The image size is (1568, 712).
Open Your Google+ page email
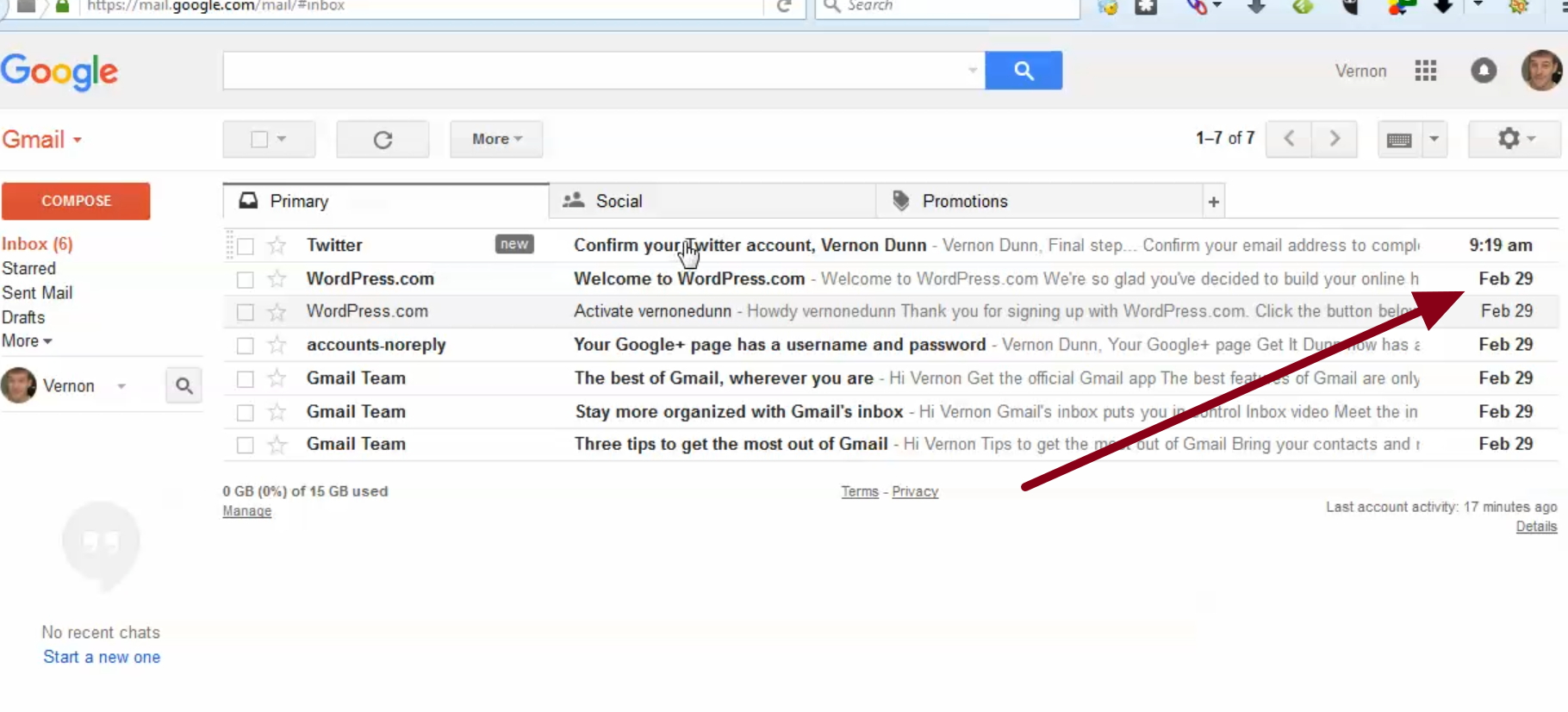click(x=891, y=345)
